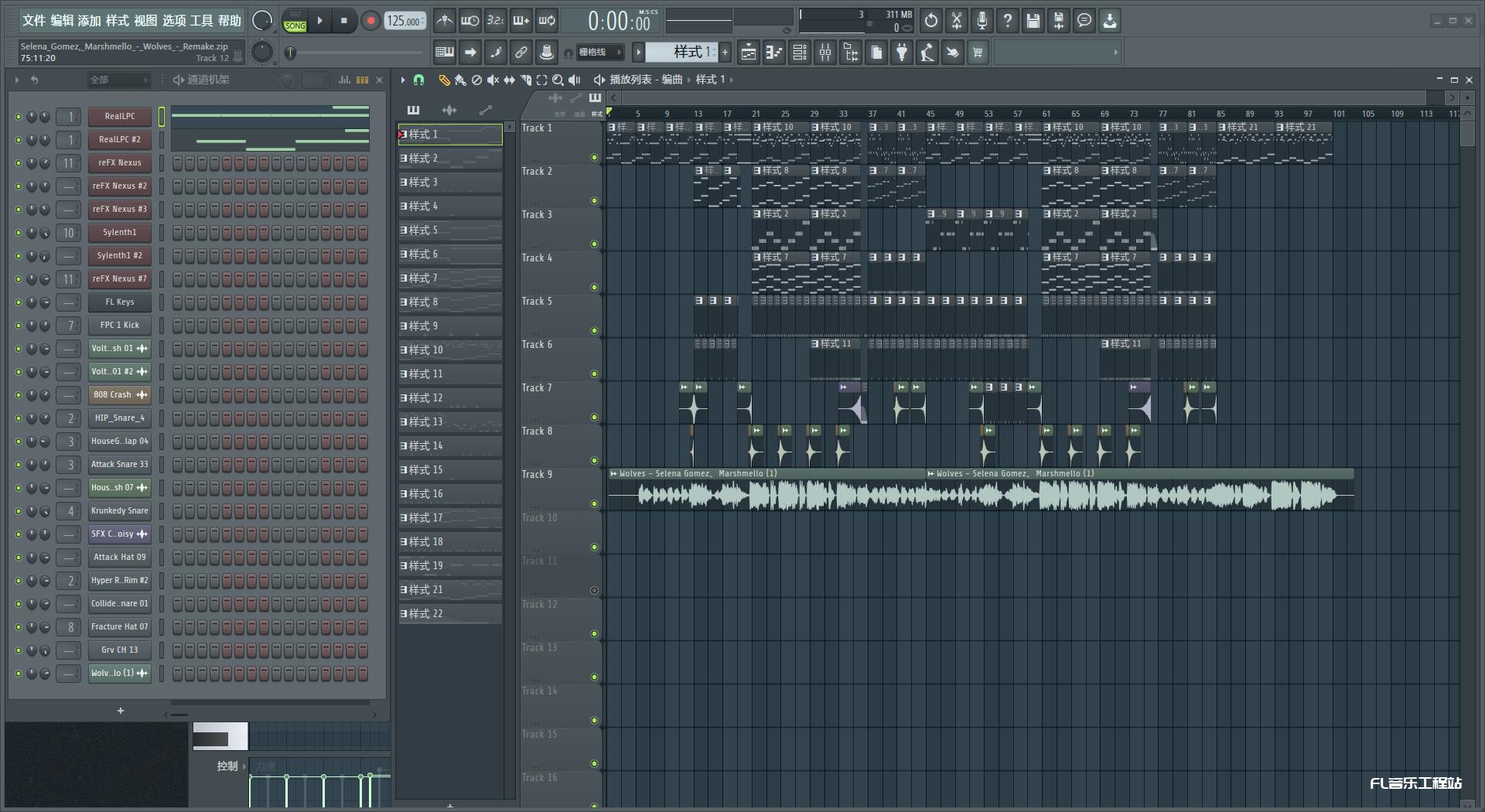This screenshot has height=812, width=1485.
Task: Open the 文件 menu
Action: click(x=33, y=21)
